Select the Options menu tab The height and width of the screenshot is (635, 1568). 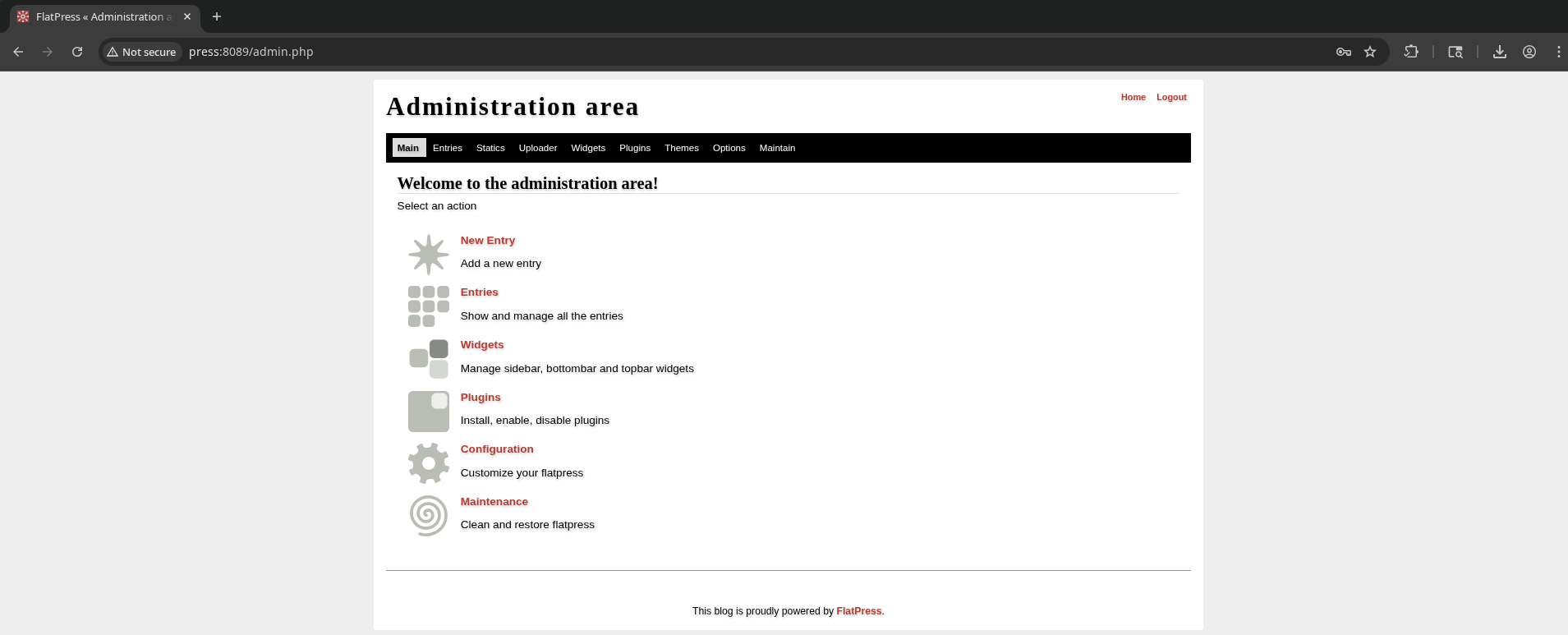(x=729, y=148)
